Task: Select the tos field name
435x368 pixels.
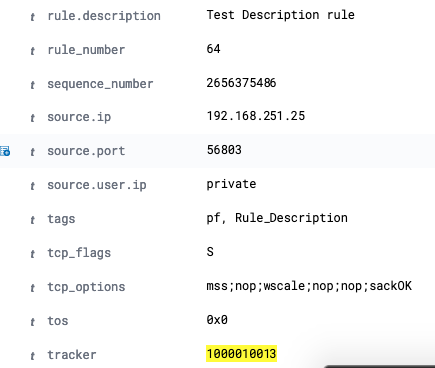Action: [58, 321]
